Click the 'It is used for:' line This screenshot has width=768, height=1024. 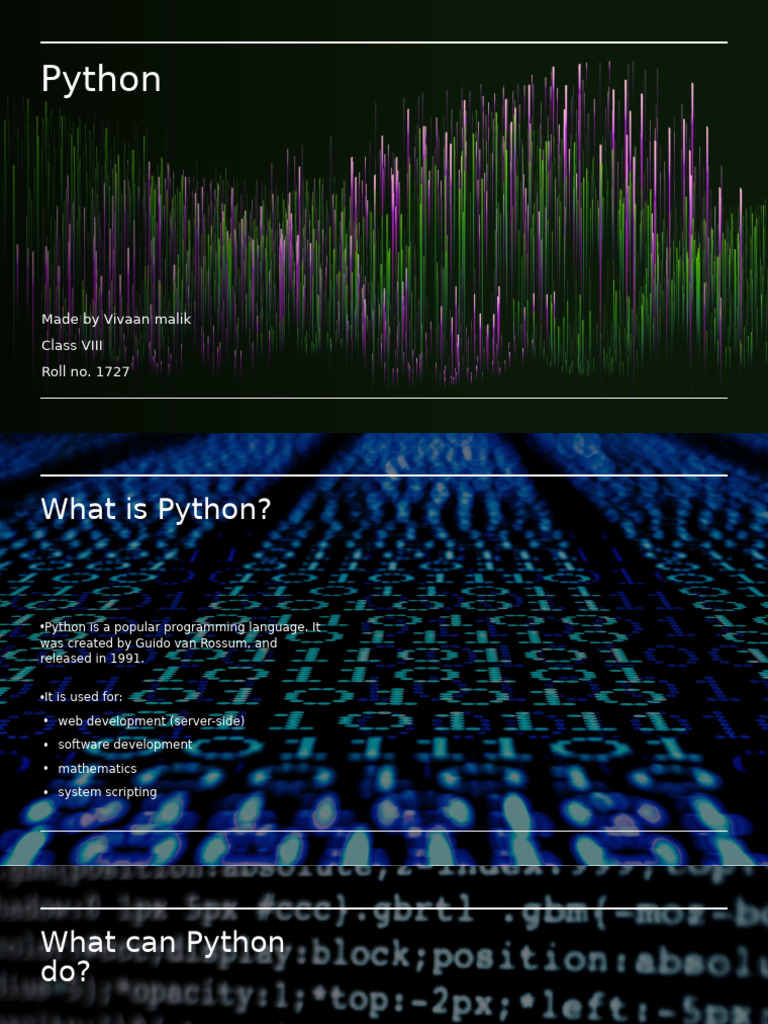click(x=82, y=697)
